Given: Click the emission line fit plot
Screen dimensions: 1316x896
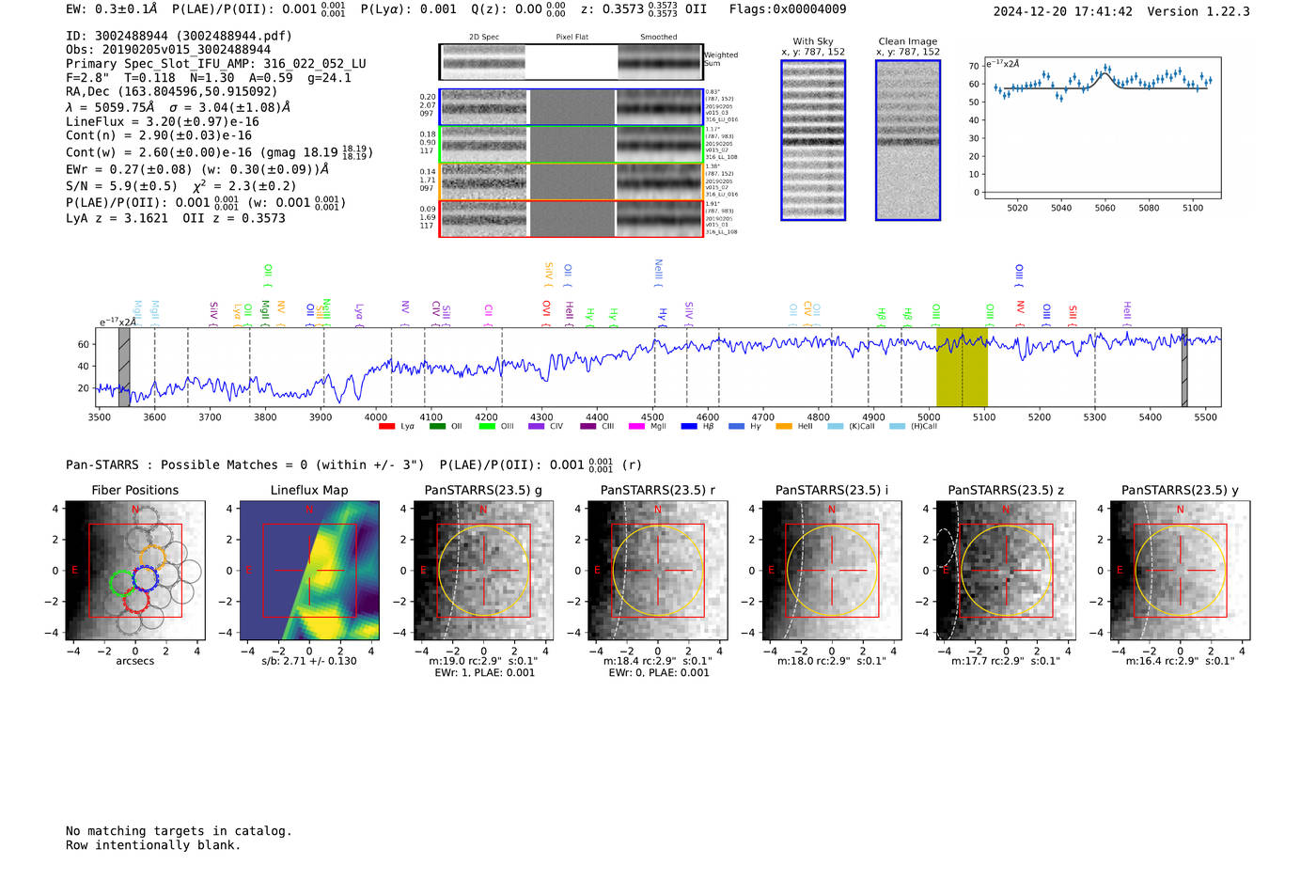Looking at the screenshot, I should (1102, 128).
